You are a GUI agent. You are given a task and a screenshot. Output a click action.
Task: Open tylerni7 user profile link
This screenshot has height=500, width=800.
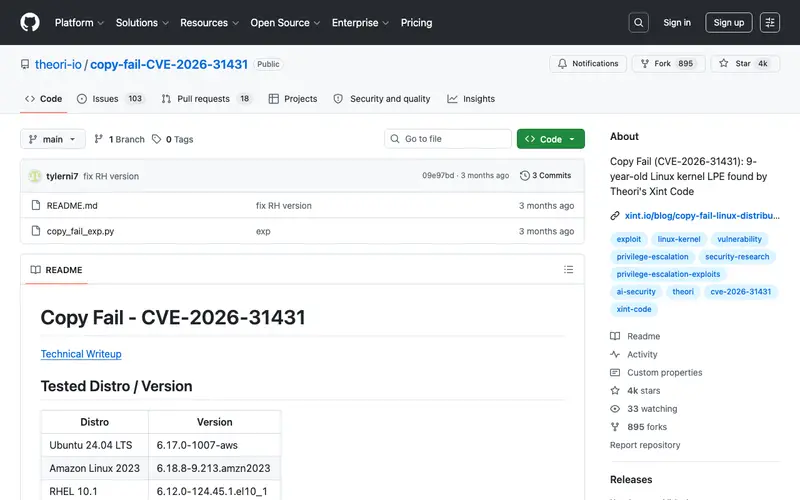coord(62,176)
